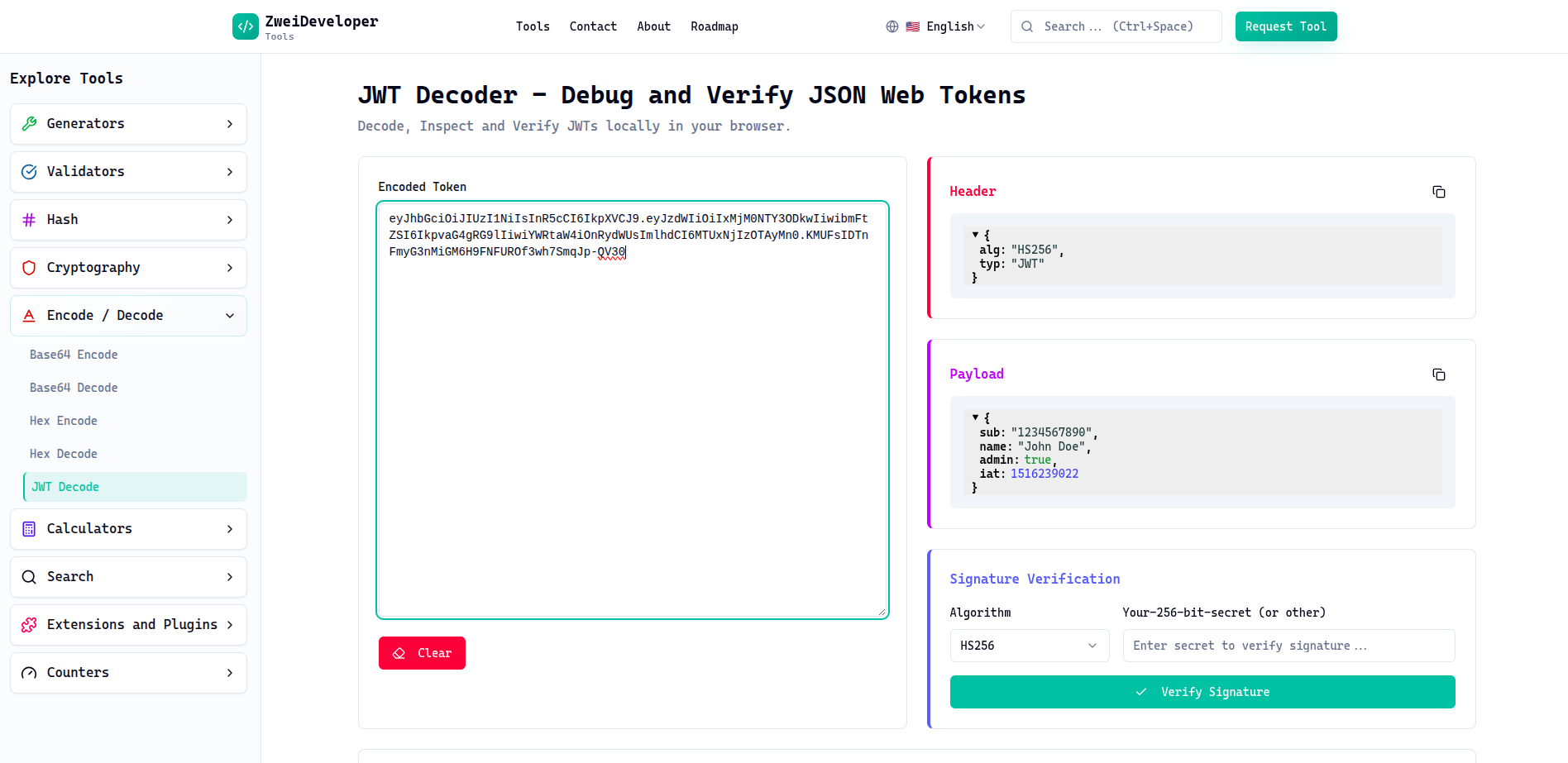This screenshot has height=763, width=1568.
Task: Collapse the Header JSON disclosure triangle
Action: (x=975, y=235)
